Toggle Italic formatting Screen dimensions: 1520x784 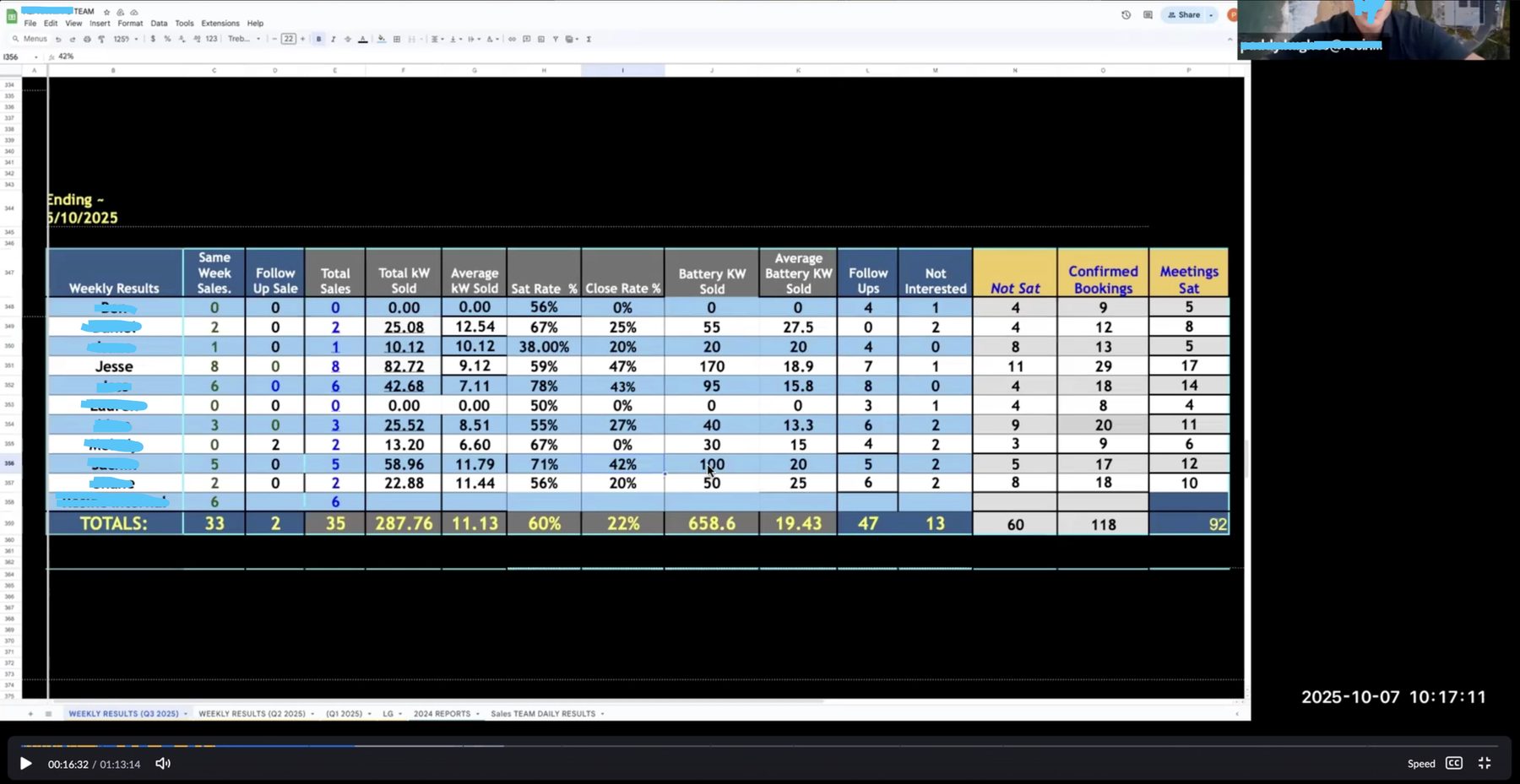coord(333,39)
